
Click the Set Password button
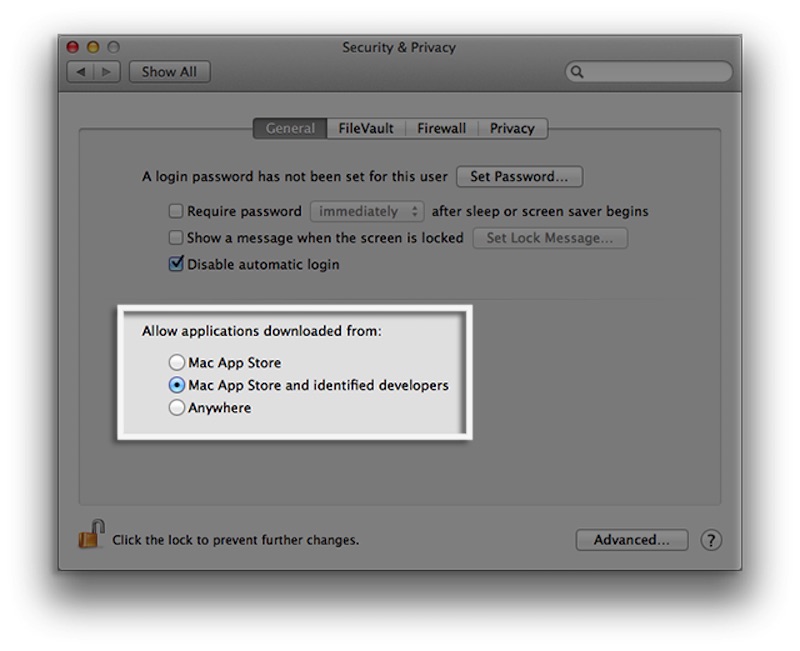pyautogui.click(x=518, y=176)
